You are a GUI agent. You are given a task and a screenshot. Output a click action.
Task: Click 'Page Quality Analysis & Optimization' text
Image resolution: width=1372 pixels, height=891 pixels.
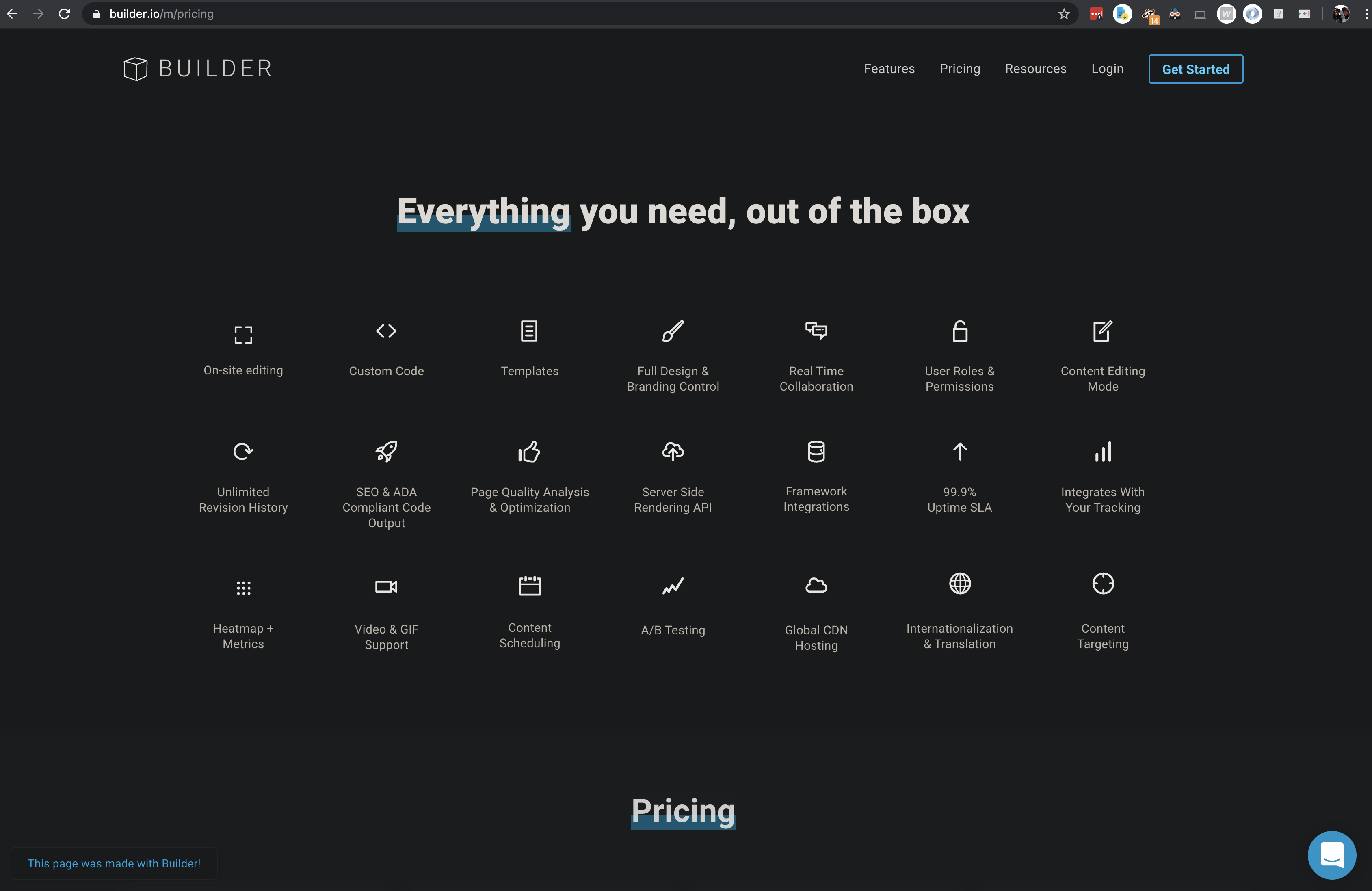pyautogui.click(x=529, y=500)
